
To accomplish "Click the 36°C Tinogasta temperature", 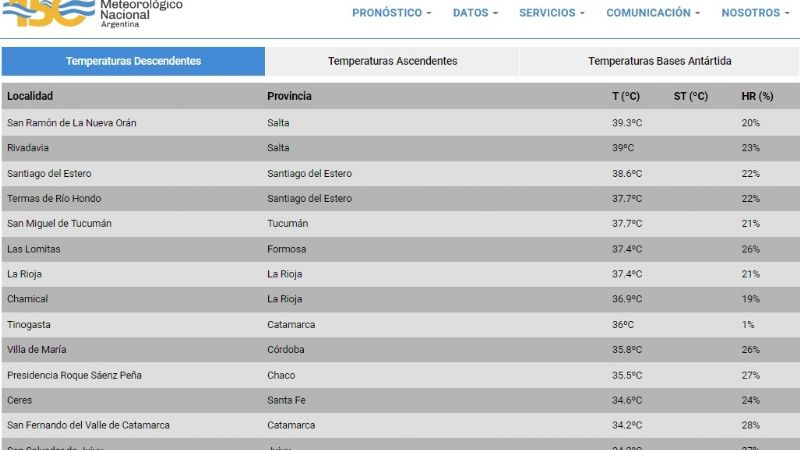I will click(x=623, y=324).
